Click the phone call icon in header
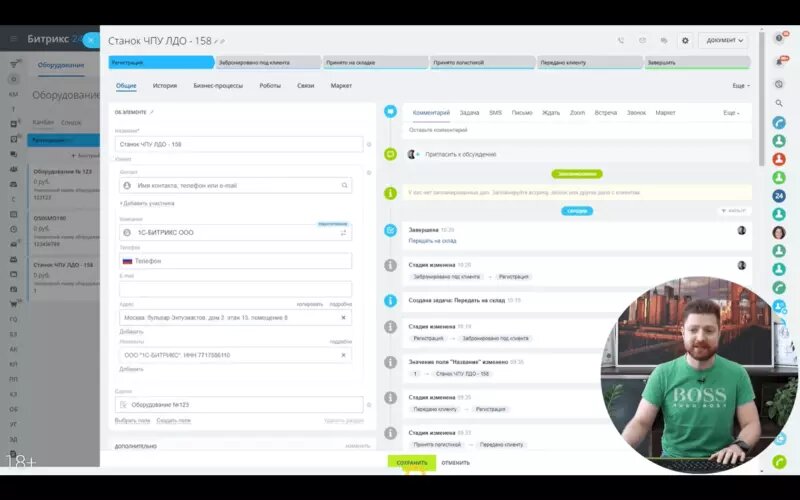 [620, 40]
